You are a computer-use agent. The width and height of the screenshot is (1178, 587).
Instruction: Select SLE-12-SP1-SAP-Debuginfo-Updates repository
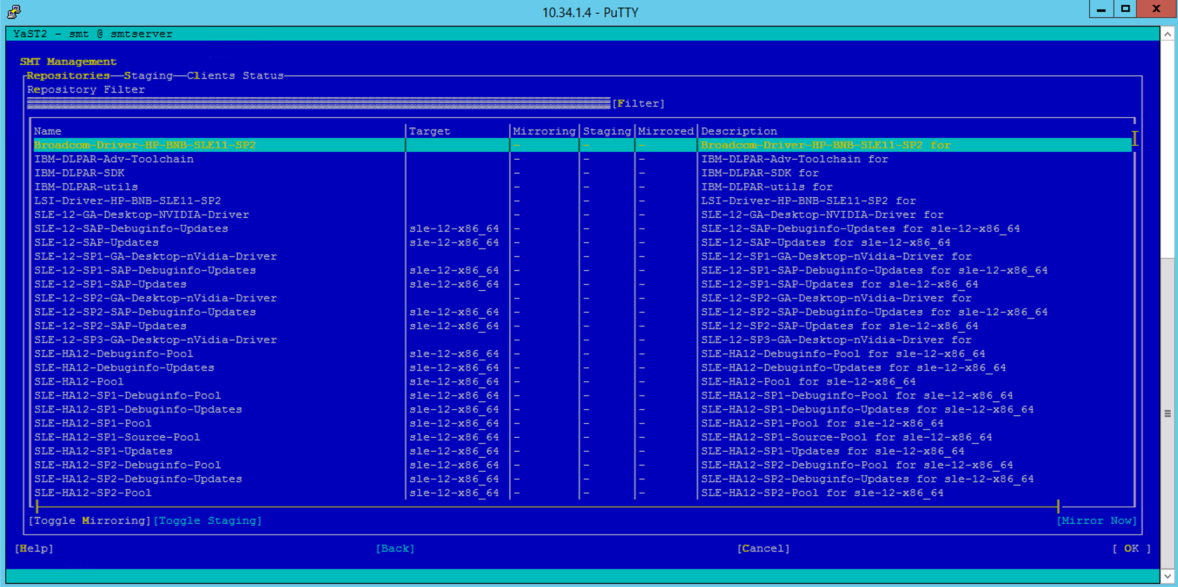click(x=145, y=271)
